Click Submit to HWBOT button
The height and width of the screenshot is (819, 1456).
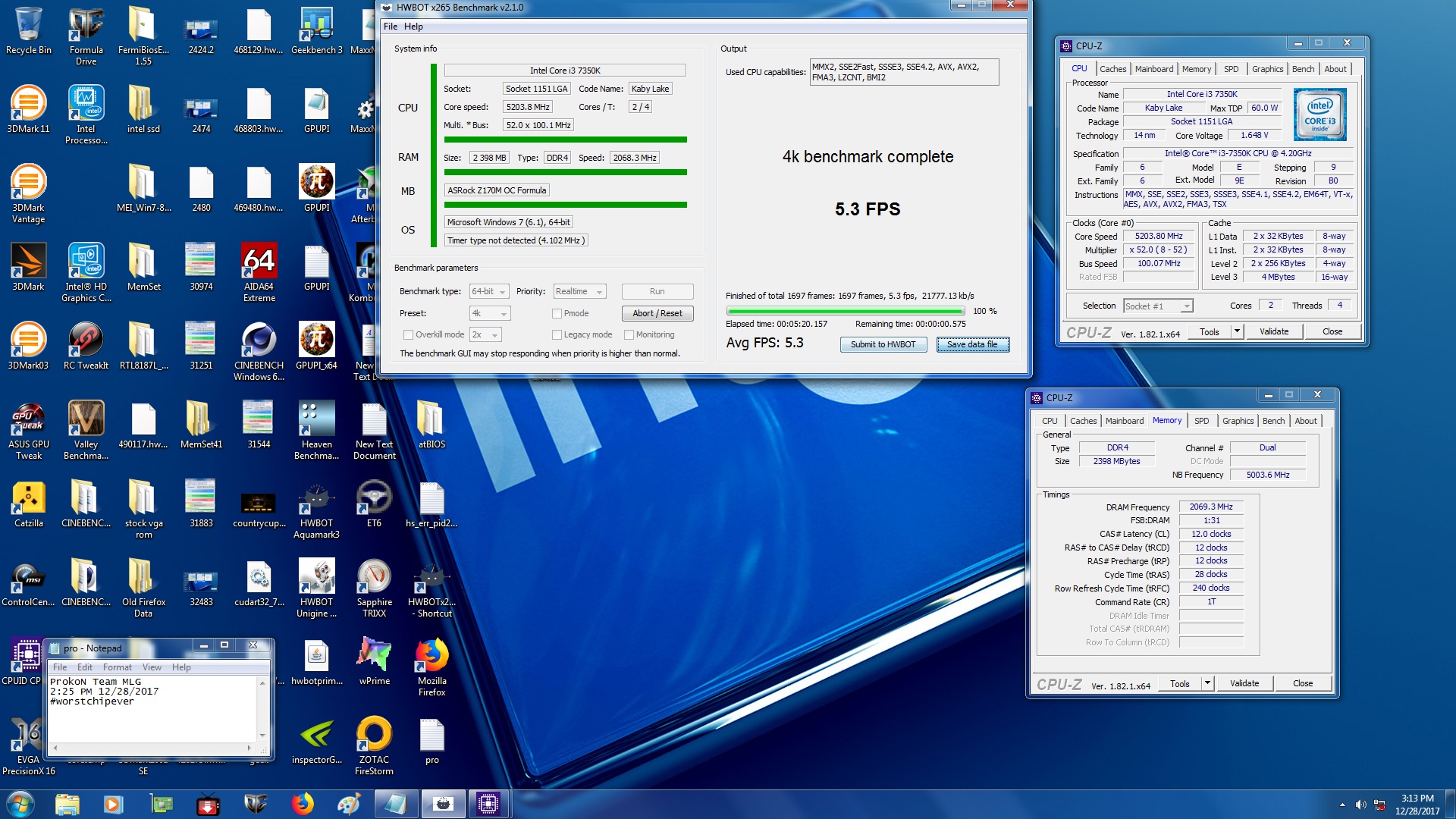[883, 344]
